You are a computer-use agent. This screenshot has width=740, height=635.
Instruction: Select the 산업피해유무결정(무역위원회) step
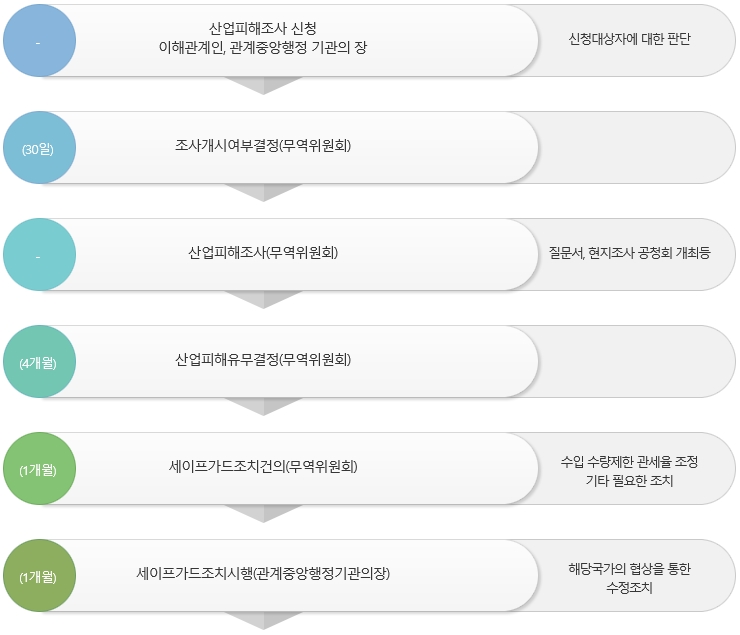(x=263, y=359)
